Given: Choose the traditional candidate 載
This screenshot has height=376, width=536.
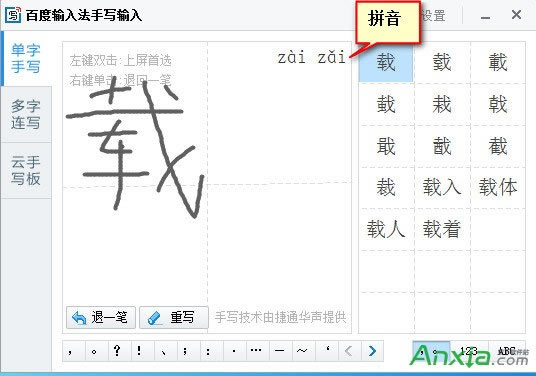Looking at the screenshot, I should pos(497,62).
